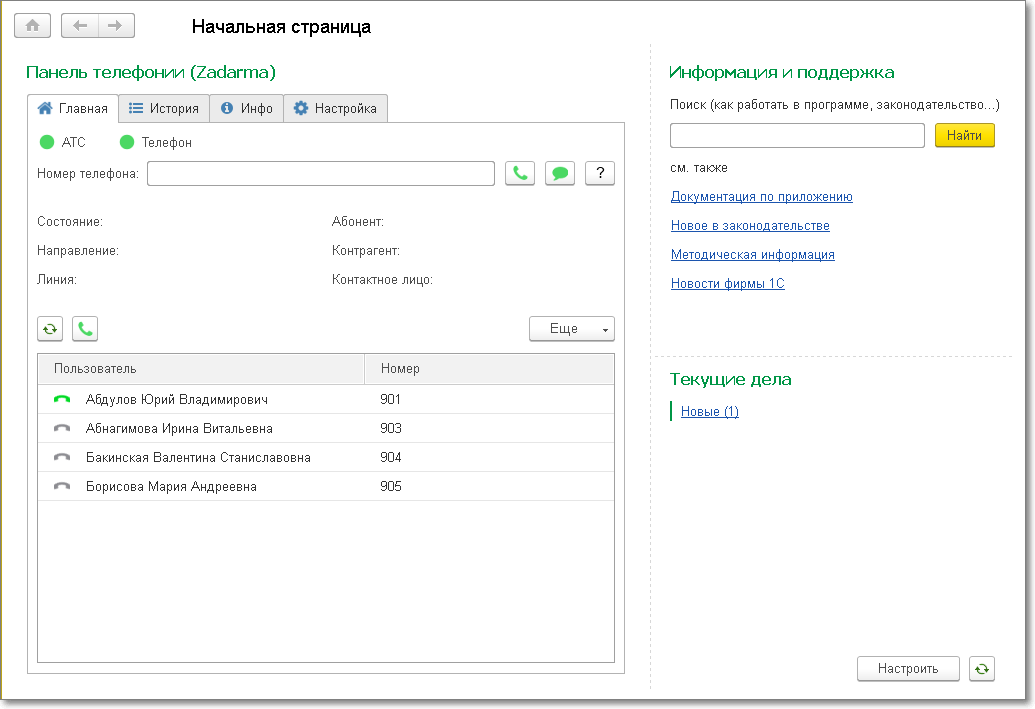The height and width of the screenshot is (709, 1035).
Task: Open help with question mark button
Action: point(600,173)
